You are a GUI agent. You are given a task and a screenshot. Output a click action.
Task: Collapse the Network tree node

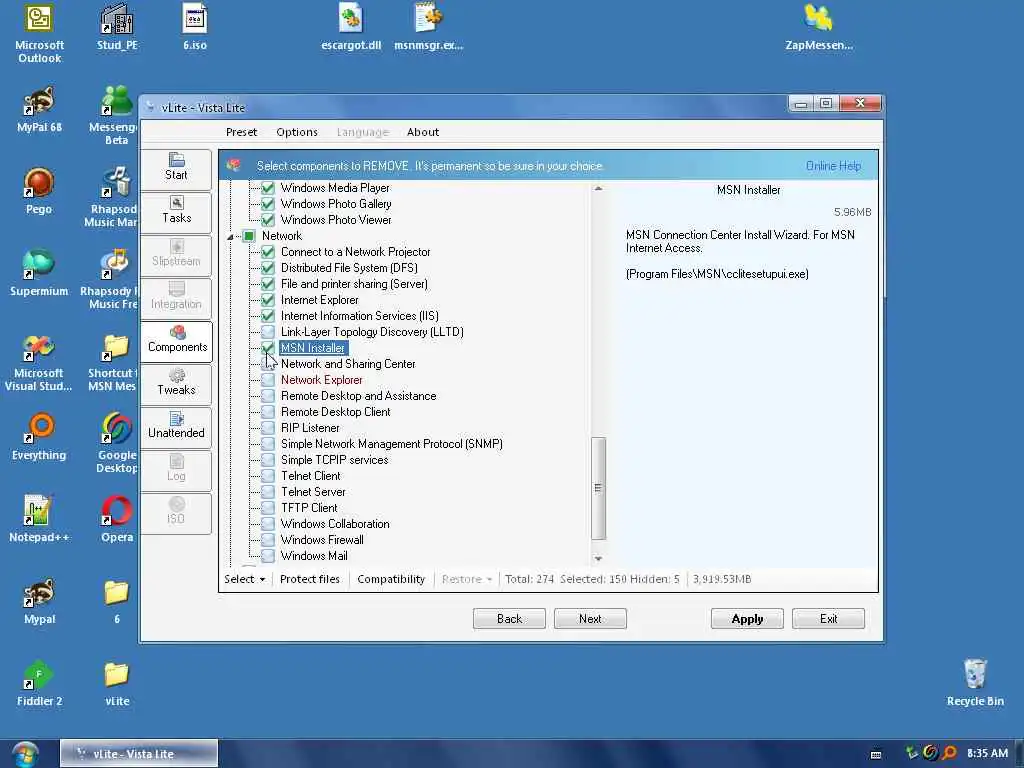click(231, 236)
